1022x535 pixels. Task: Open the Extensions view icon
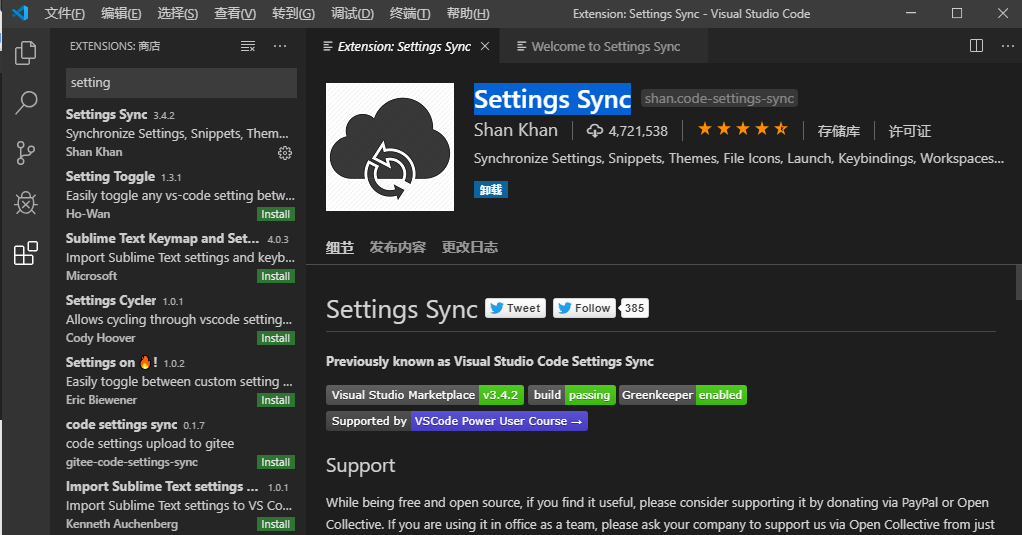pos(26,254)
